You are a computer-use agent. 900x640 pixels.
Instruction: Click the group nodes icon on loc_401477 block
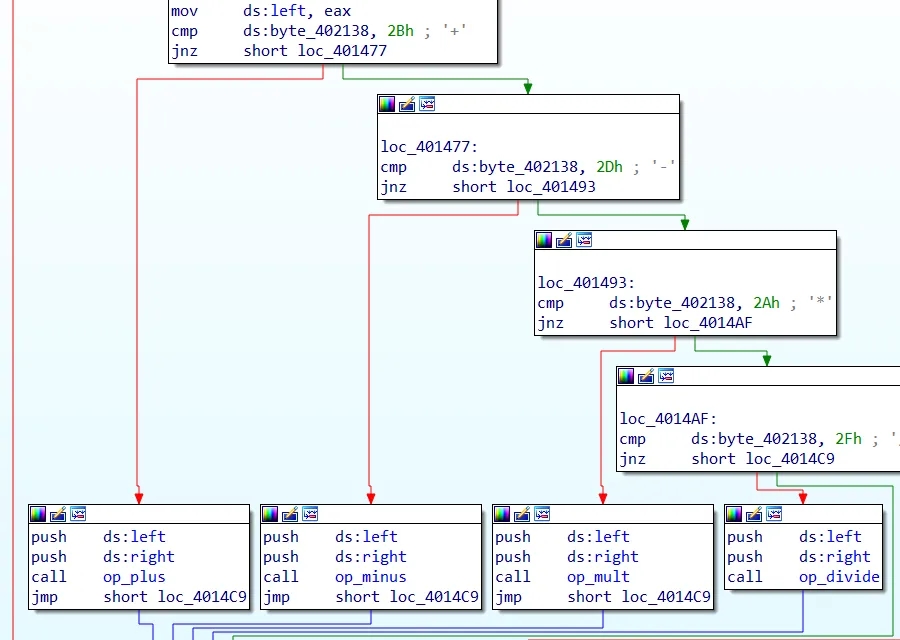click(x=427, y=104)
